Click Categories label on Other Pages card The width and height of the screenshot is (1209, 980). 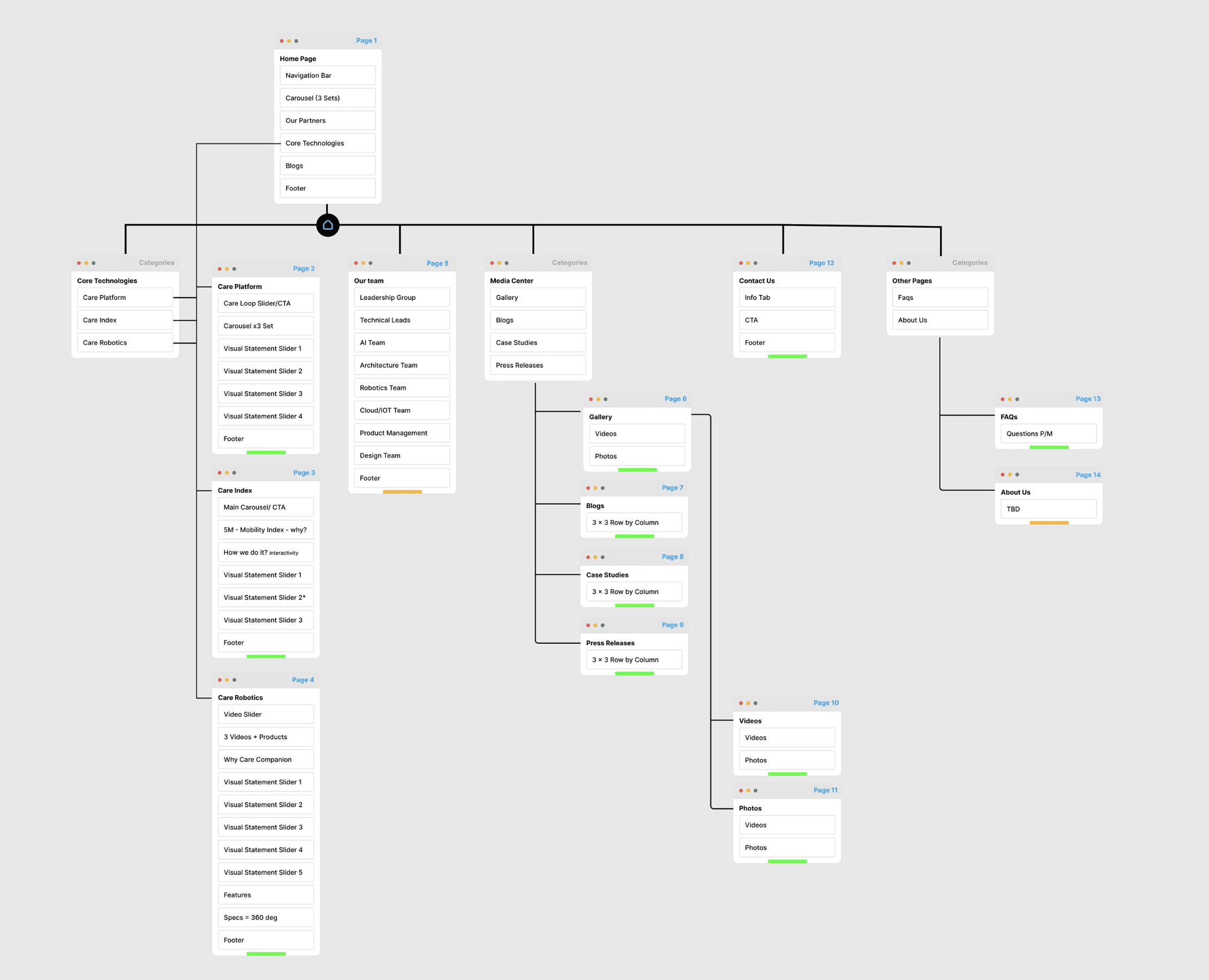click(969, 263)
